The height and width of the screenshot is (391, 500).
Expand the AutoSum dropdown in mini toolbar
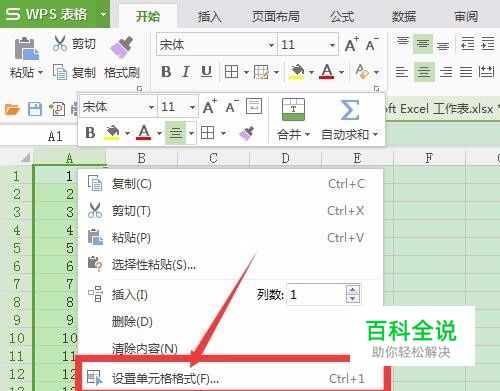click(x=375, y=135)
